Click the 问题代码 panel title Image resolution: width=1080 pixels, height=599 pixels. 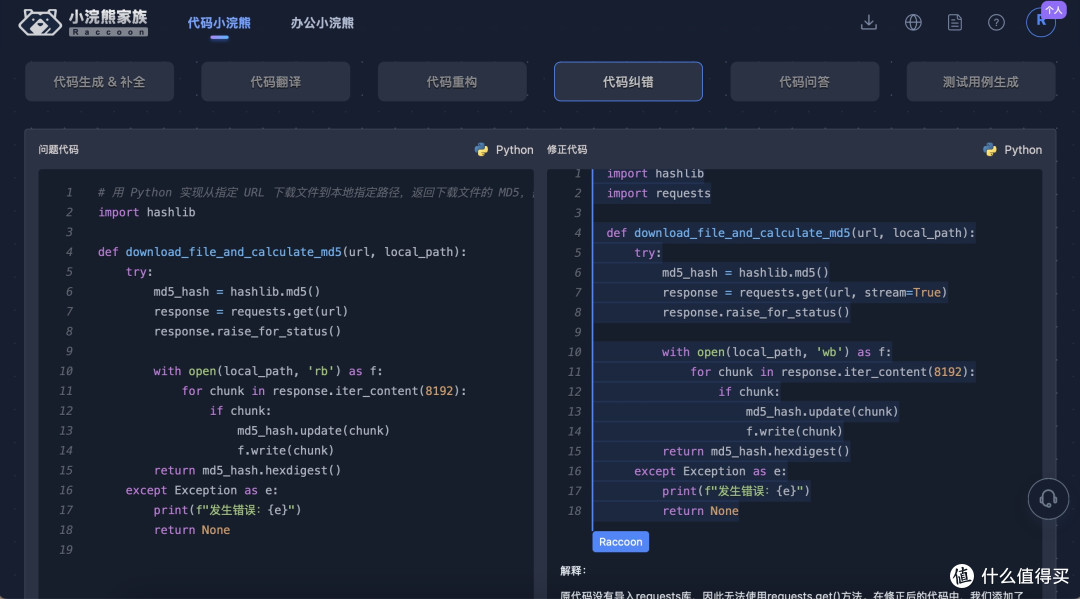[59, 149]
